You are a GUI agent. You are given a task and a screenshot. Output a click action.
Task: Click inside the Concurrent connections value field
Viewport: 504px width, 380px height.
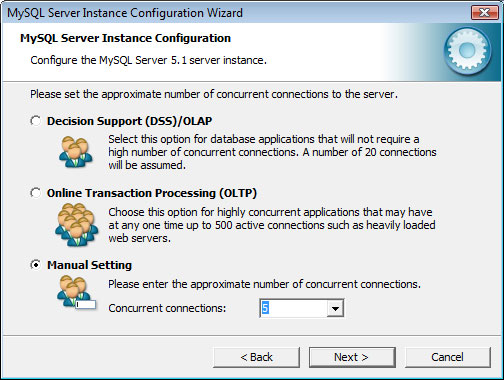click(293, 308)
